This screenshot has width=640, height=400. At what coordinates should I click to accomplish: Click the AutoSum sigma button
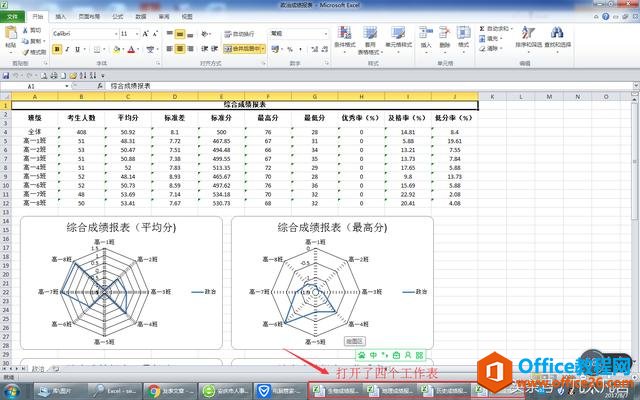click(495, 29)
